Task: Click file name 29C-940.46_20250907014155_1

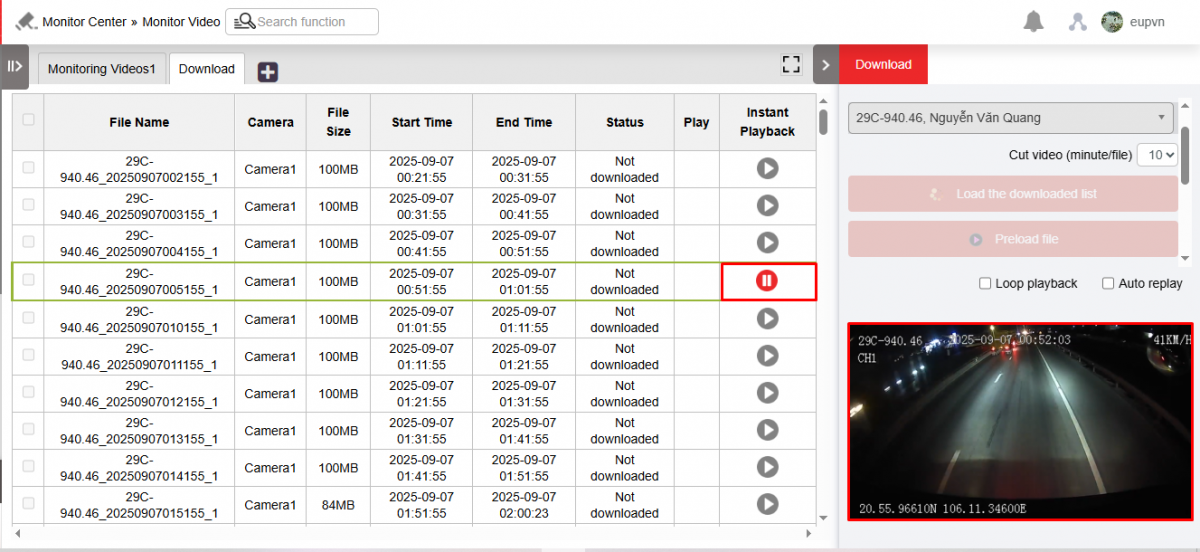Action: pyautogui.click(x=139, y=467)
